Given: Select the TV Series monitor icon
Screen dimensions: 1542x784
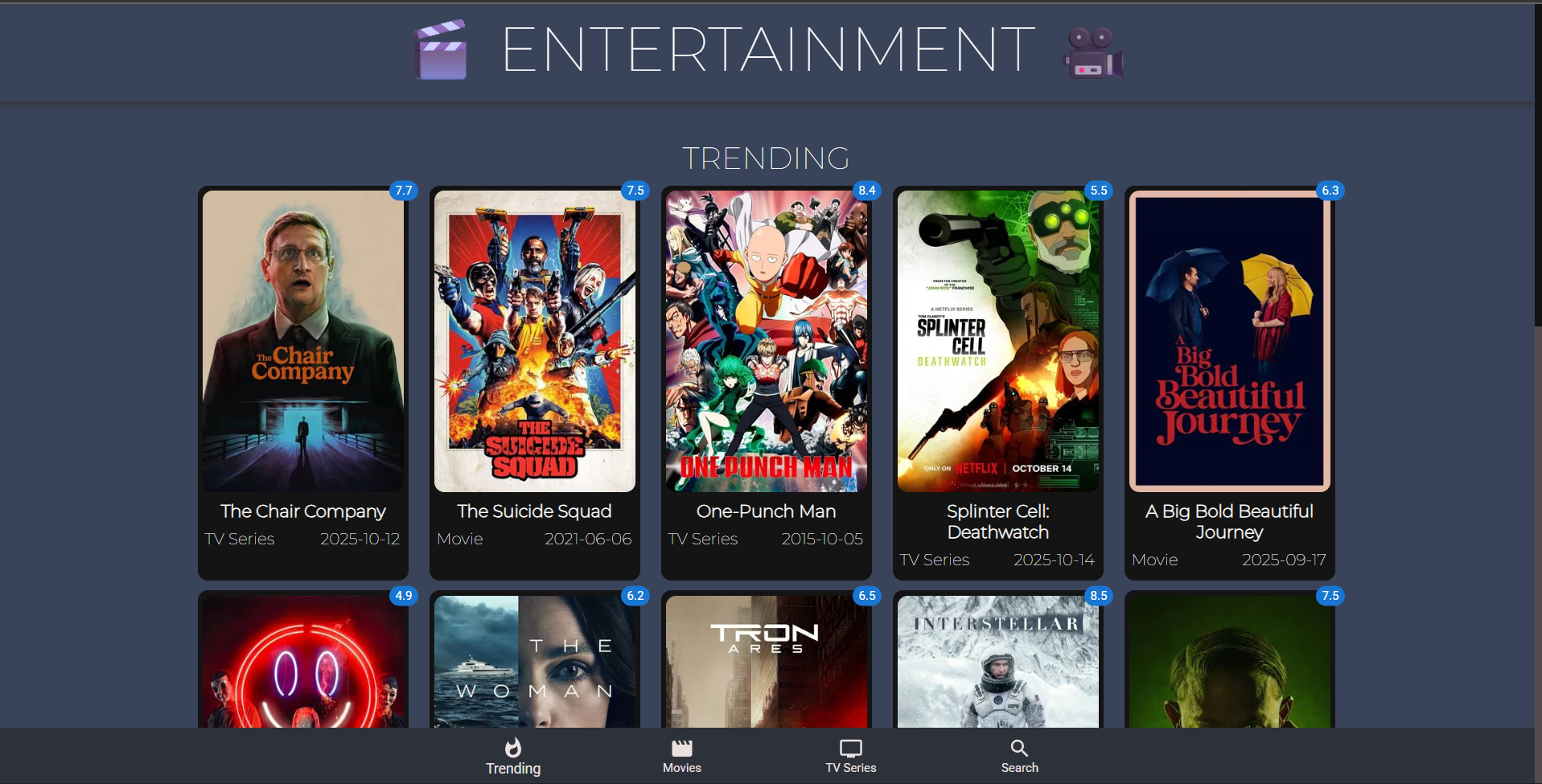Looking at the screenshot, I should coord(850,748).
